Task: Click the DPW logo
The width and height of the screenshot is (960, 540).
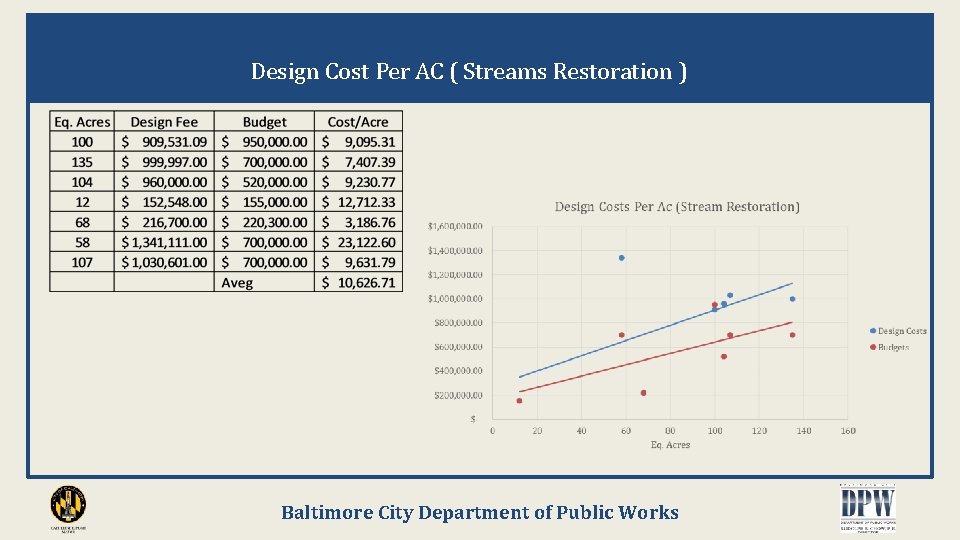Action: (x=868, y=508)
